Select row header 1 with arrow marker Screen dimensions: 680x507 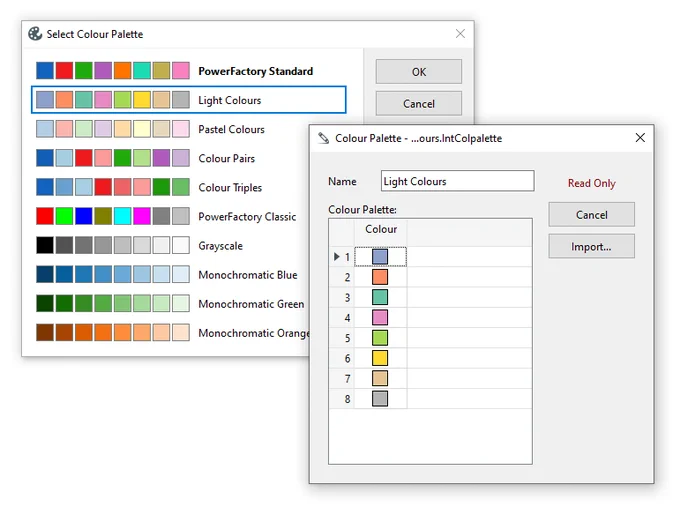tap(342, 257)
